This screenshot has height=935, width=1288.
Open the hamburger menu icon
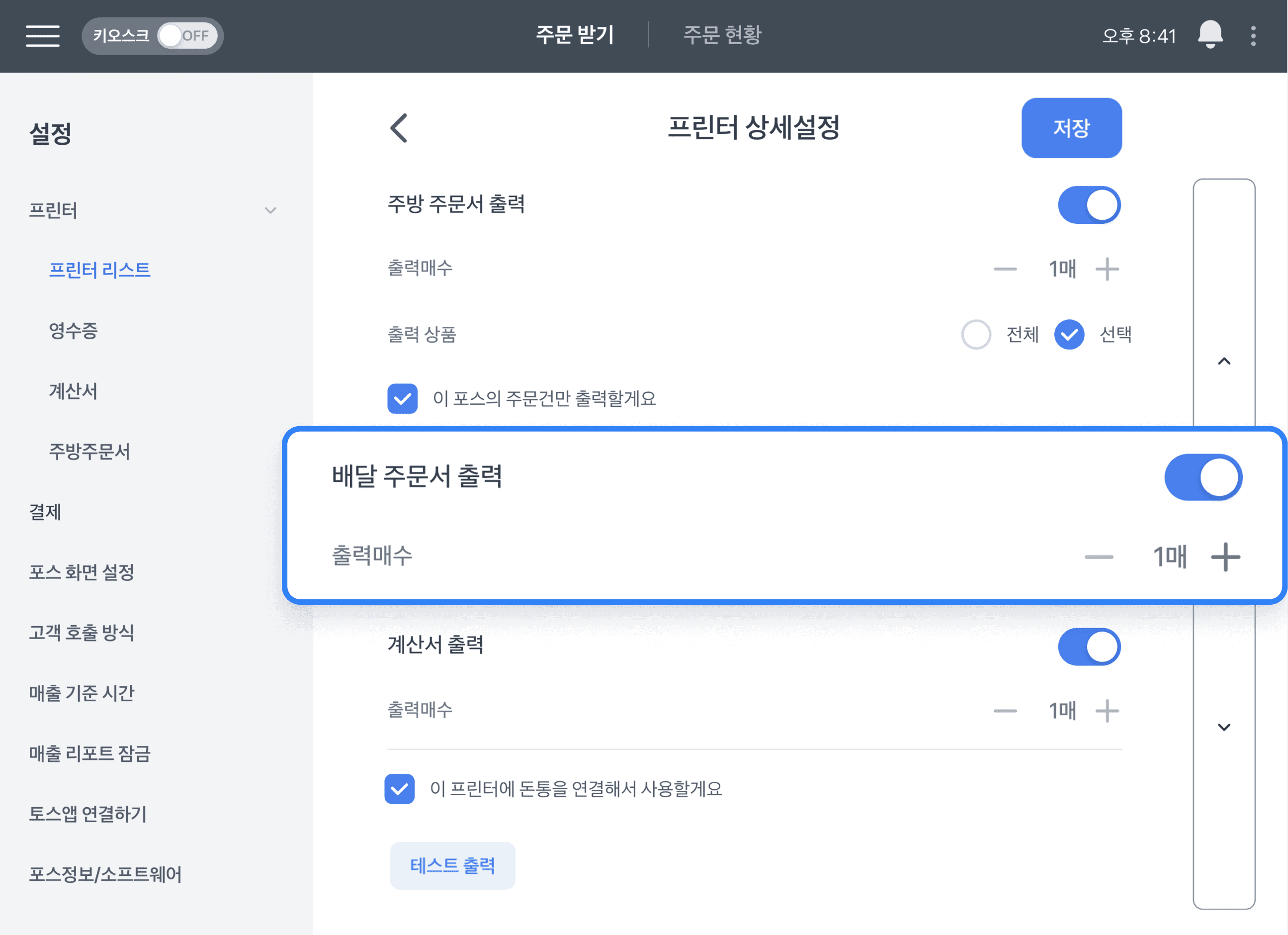pos(43,36)
